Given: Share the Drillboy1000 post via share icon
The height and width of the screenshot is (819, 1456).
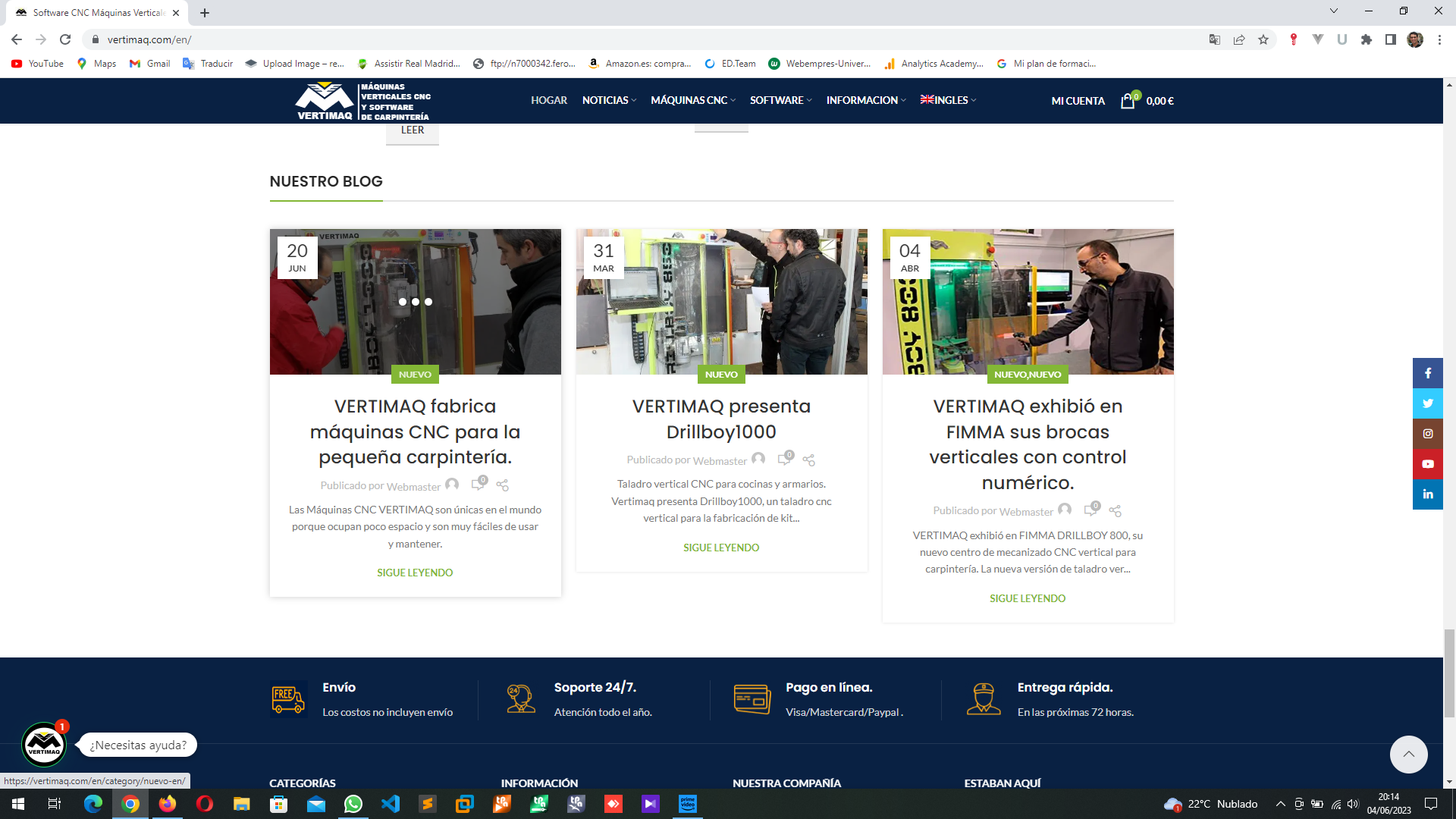Looking at the screenshot, I should (x=808, y=460).
